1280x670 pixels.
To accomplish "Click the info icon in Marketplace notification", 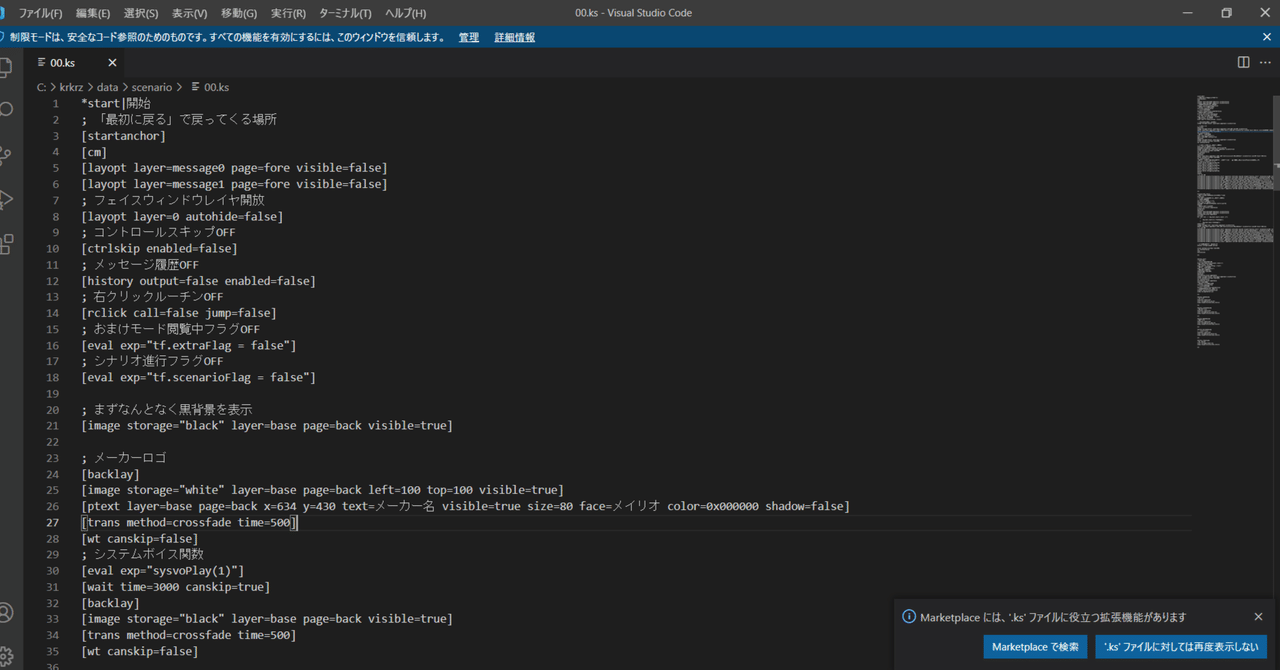I will (909, 617).
